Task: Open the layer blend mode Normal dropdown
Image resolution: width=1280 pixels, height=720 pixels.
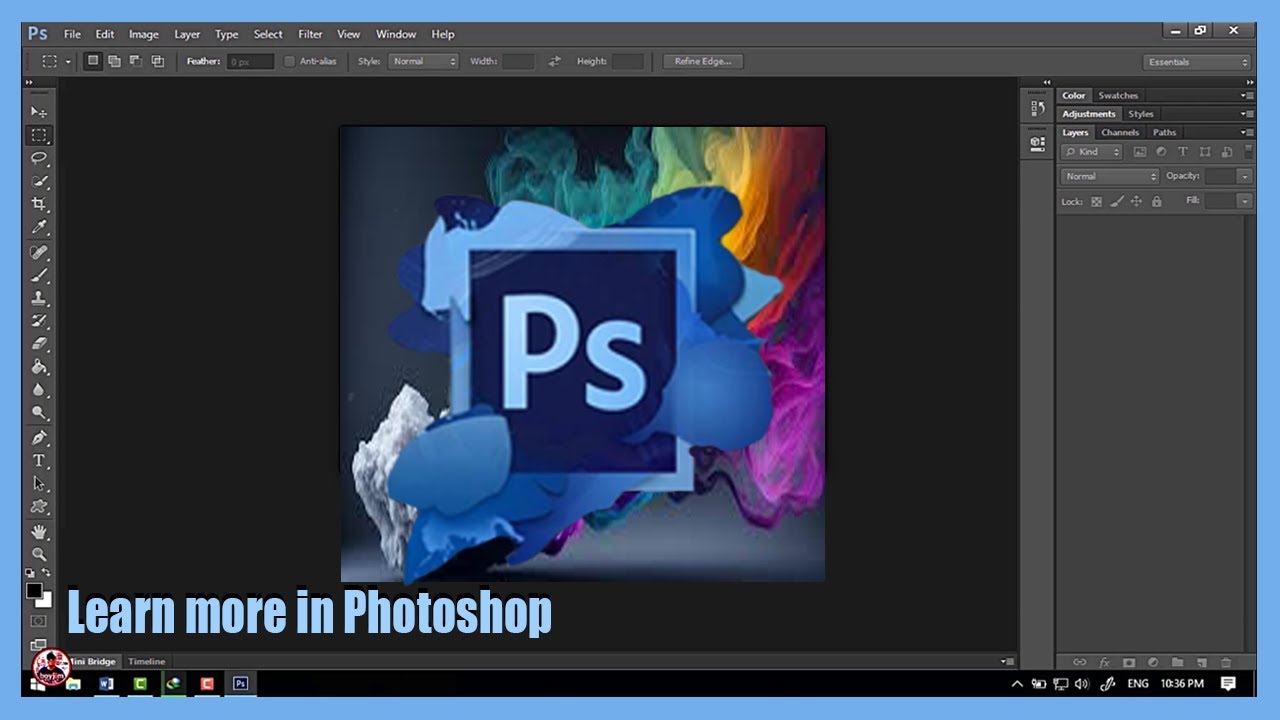Action: coord(1109,176)
